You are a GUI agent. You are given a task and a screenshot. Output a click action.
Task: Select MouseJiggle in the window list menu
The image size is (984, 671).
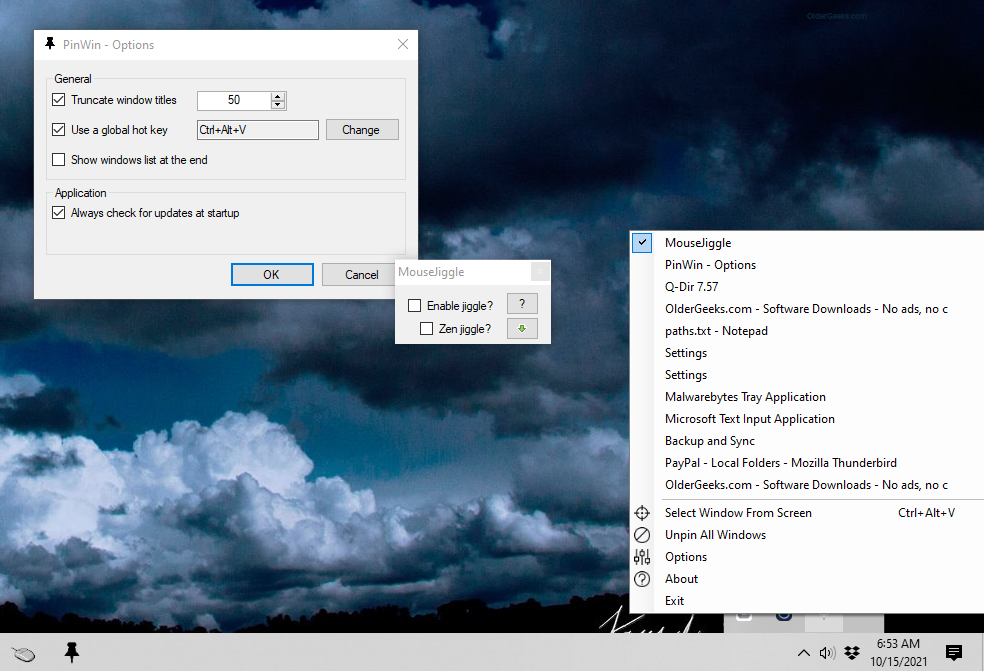pos(807,242)
